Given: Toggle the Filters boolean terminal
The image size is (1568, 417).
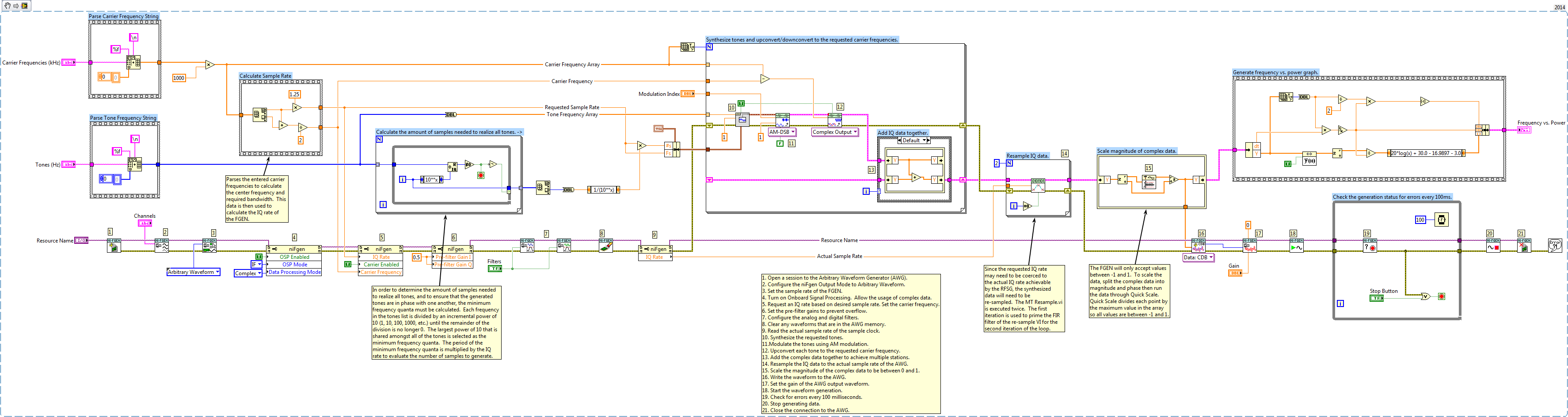Looking at the screenshot, I should (x=495, y=269).
